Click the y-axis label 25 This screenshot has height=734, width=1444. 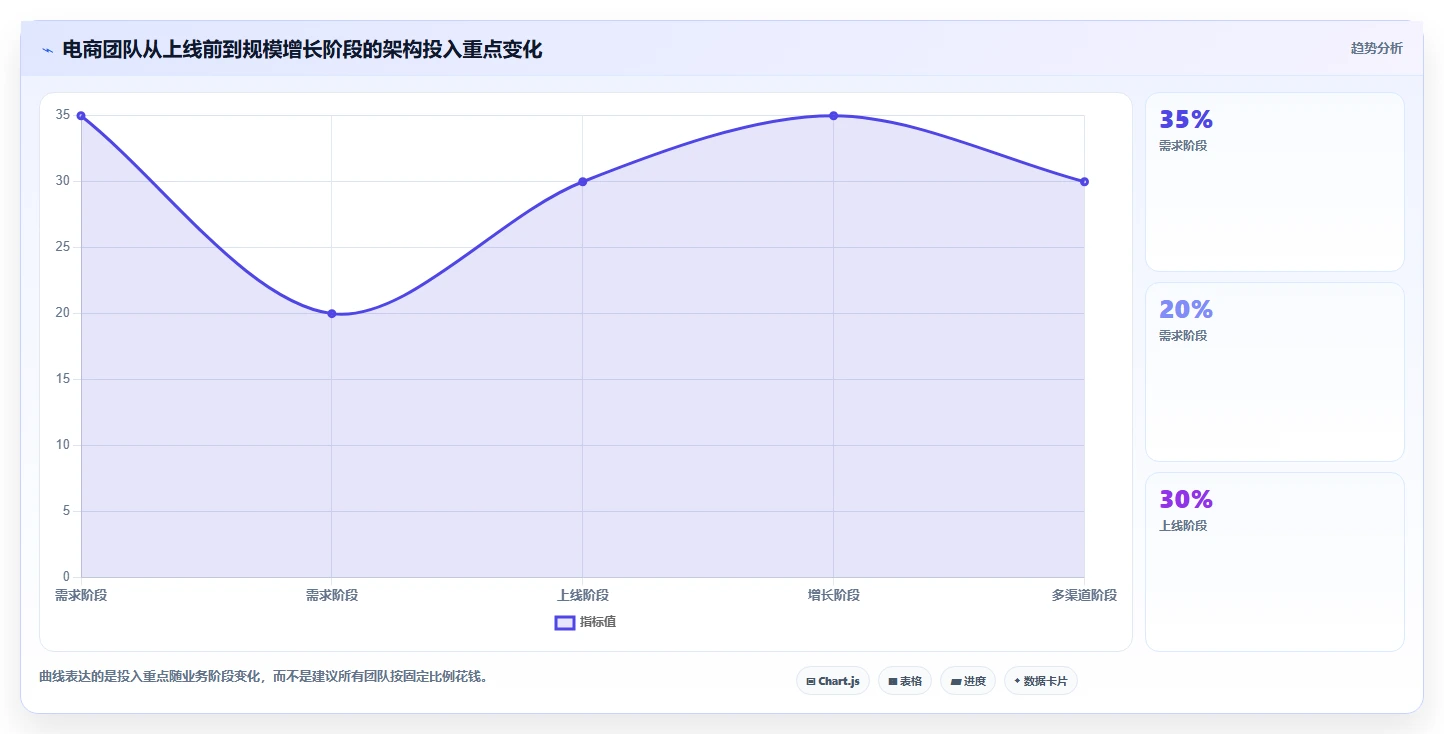pos(63,247)
